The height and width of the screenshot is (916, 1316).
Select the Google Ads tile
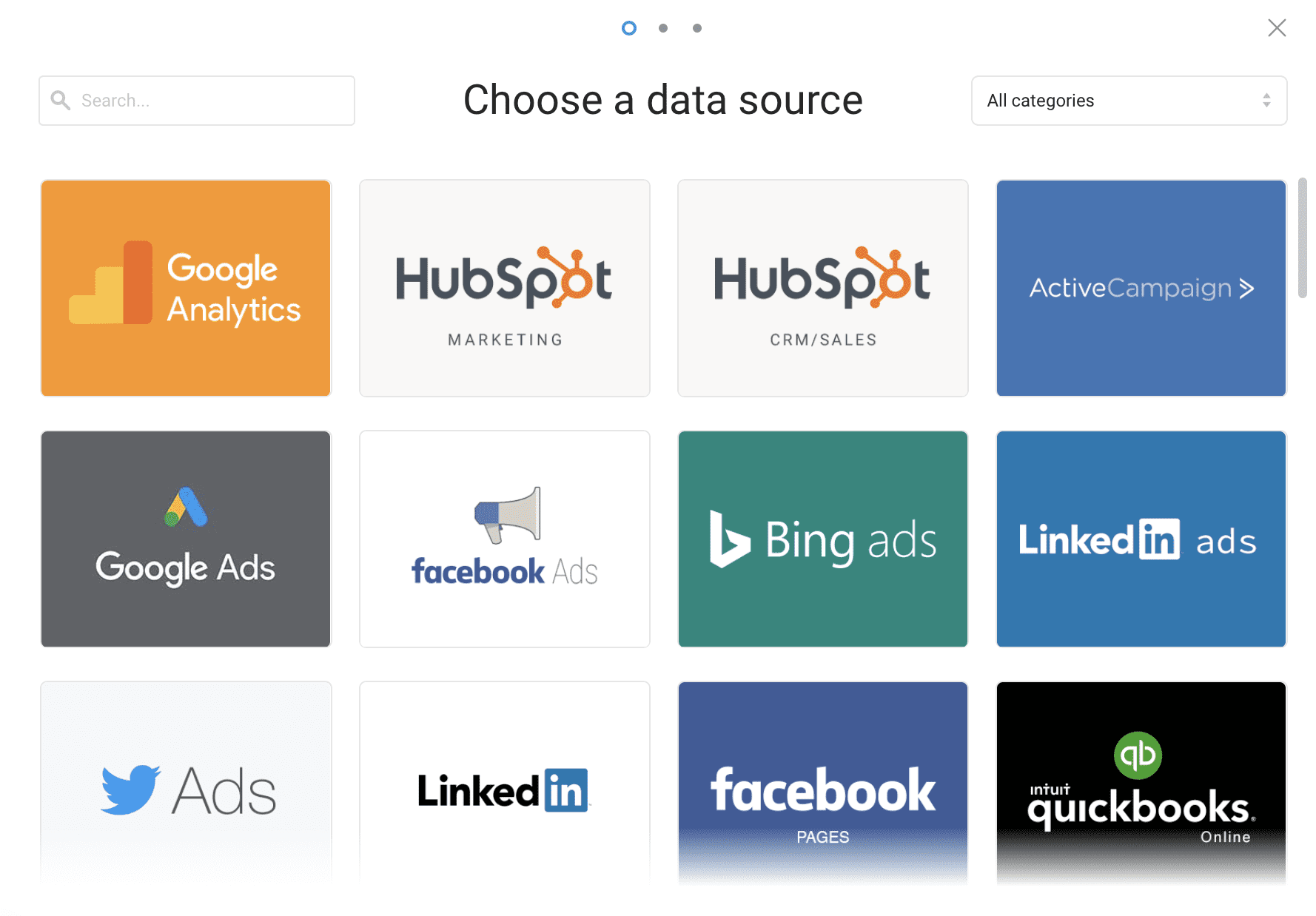point(186,539)
